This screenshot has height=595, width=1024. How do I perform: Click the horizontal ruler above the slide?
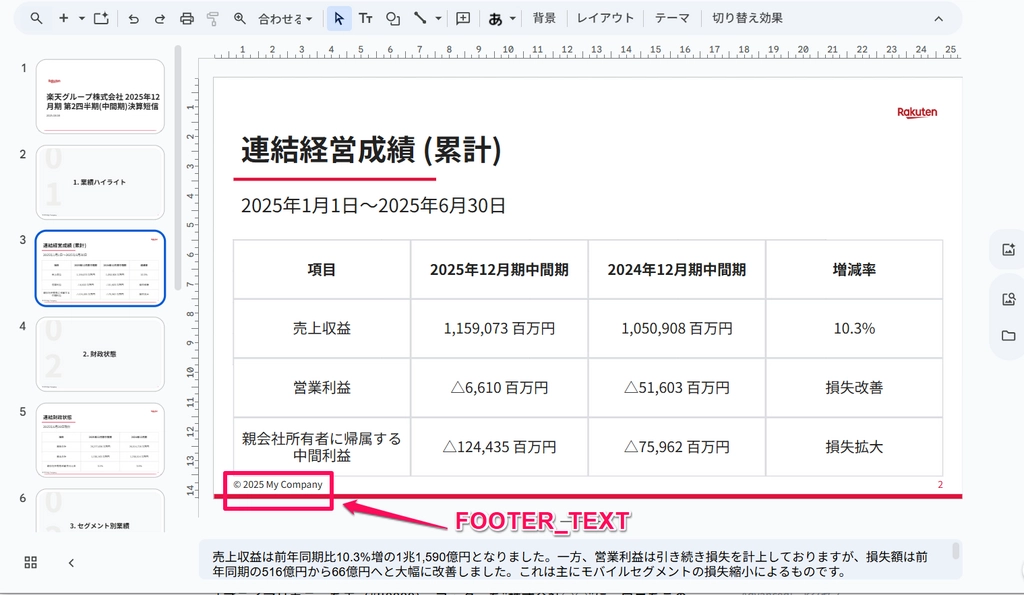[588, 51]
